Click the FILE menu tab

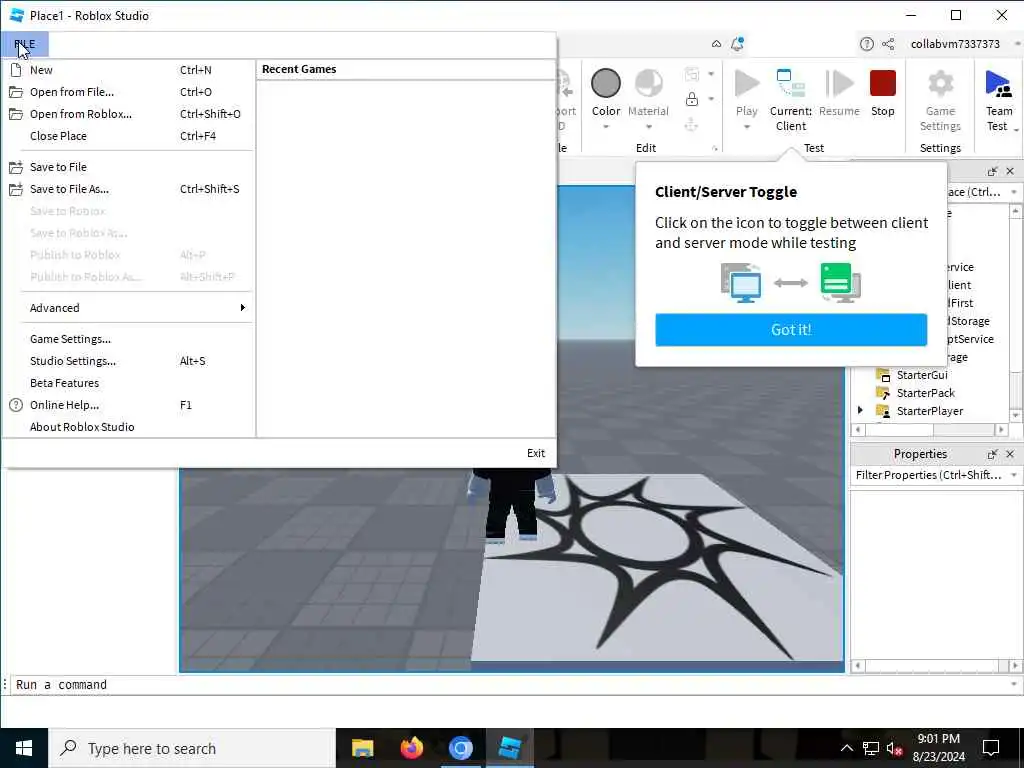[x=25, y=44]
